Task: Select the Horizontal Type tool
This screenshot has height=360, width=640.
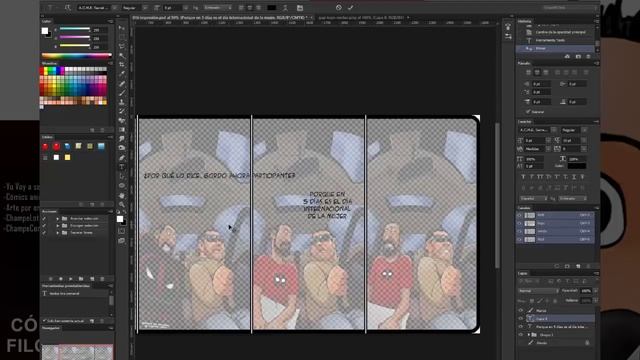Action: (122, 167)
